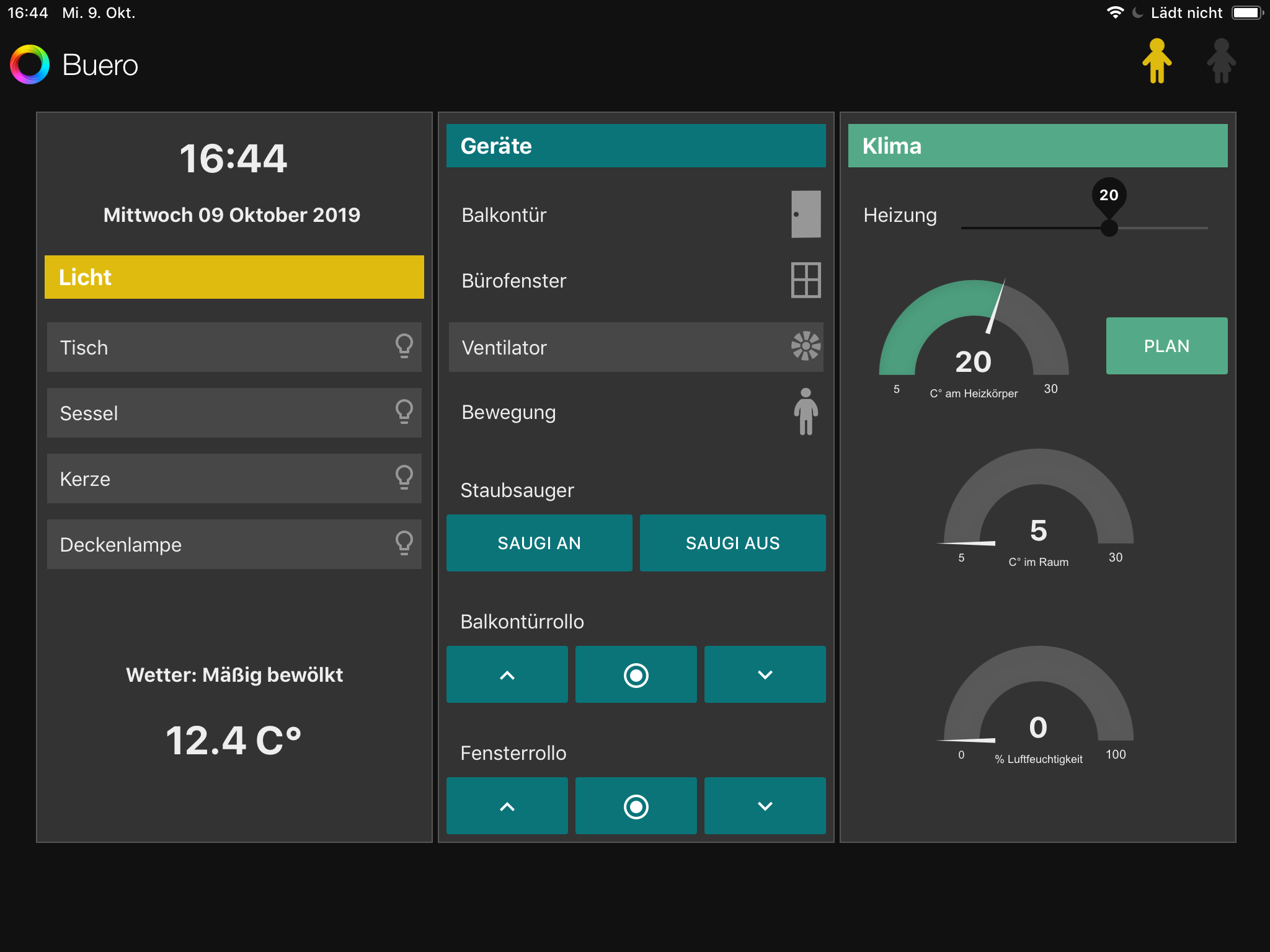
Task: Click the Balkontür door icon
Action: [806, 214]
